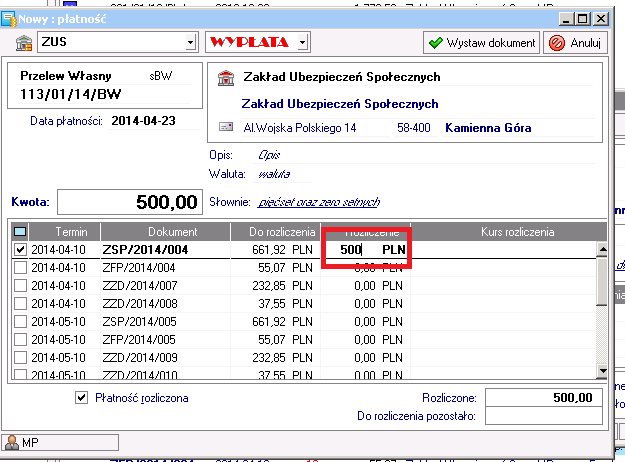This screenshot has width=625, height=462.
Task: Open the ZUS account dropdown arrow
Action: (191, 42)
